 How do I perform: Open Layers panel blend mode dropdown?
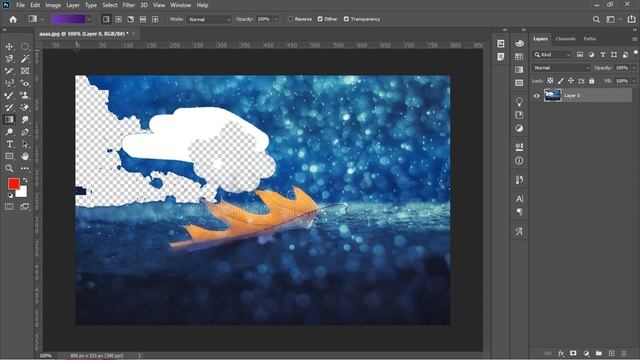[x=561, y=68]
